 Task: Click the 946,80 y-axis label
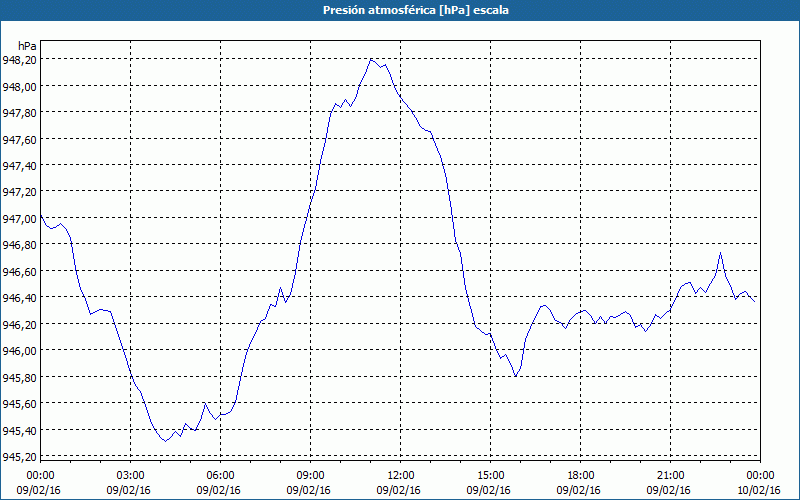tap(19, 245)
